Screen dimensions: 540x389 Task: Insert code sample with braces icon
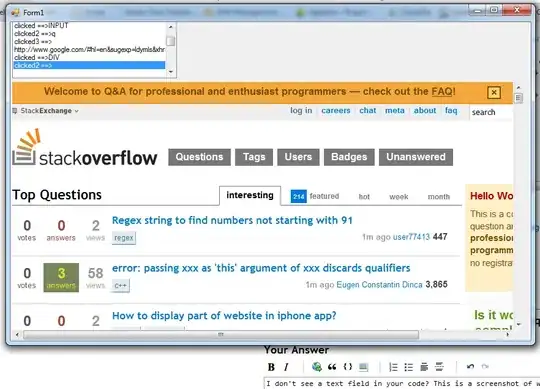coord(348,367)
